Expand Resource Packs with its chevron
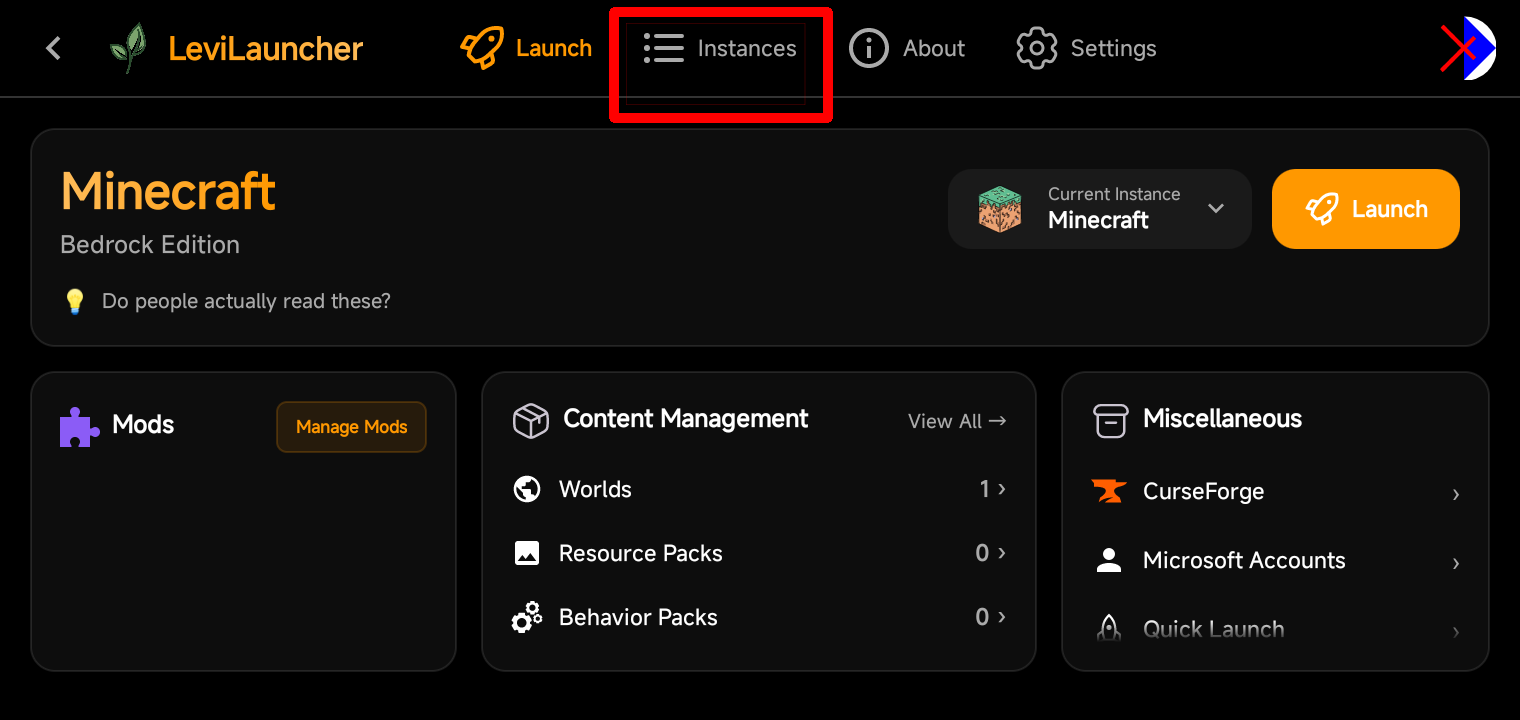The height and width of the screenshot is (720, 1520). [1002, 552]
